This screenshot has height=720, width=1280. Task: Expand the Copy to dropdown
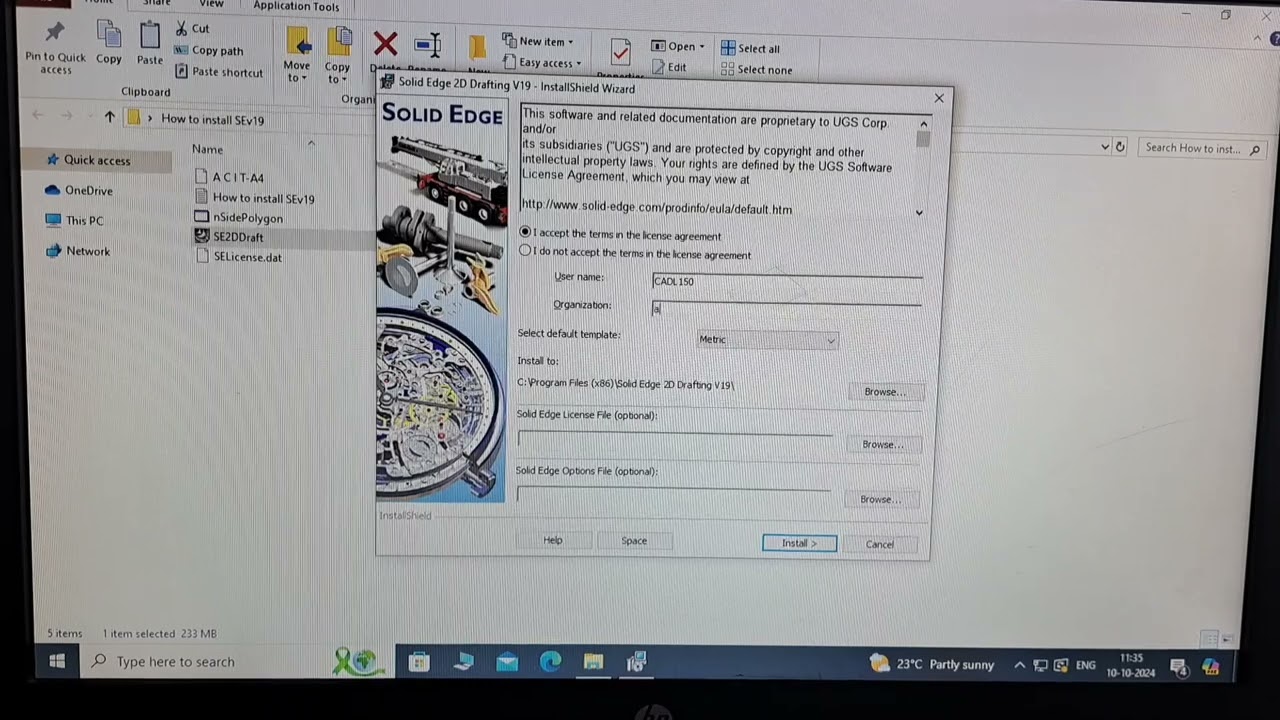pyautogui.click(x=338, y=73)
